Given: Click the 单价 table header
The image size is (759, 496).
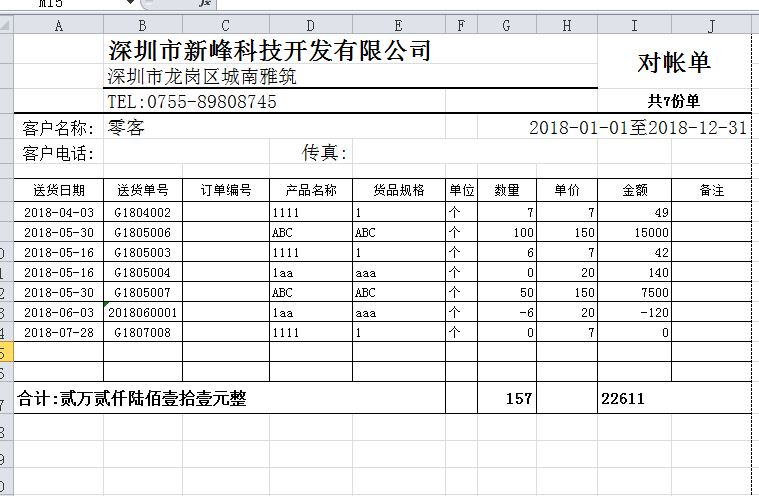Looking at the screenshot, I should [x=567, y=190].
